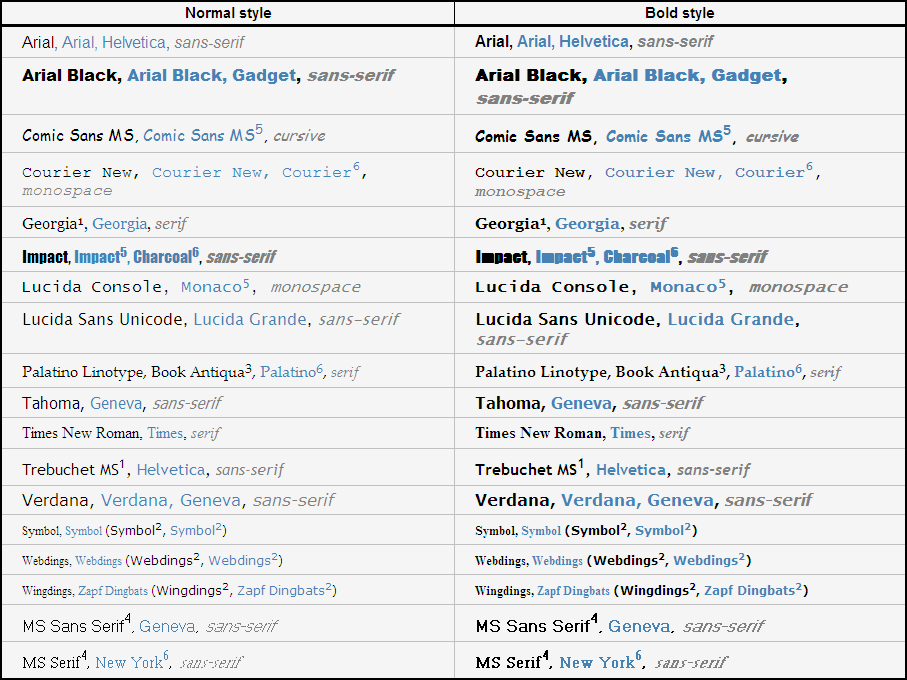Select the Monaco link in Normal column
Screen dimensions: 907x680
(210, 287)
